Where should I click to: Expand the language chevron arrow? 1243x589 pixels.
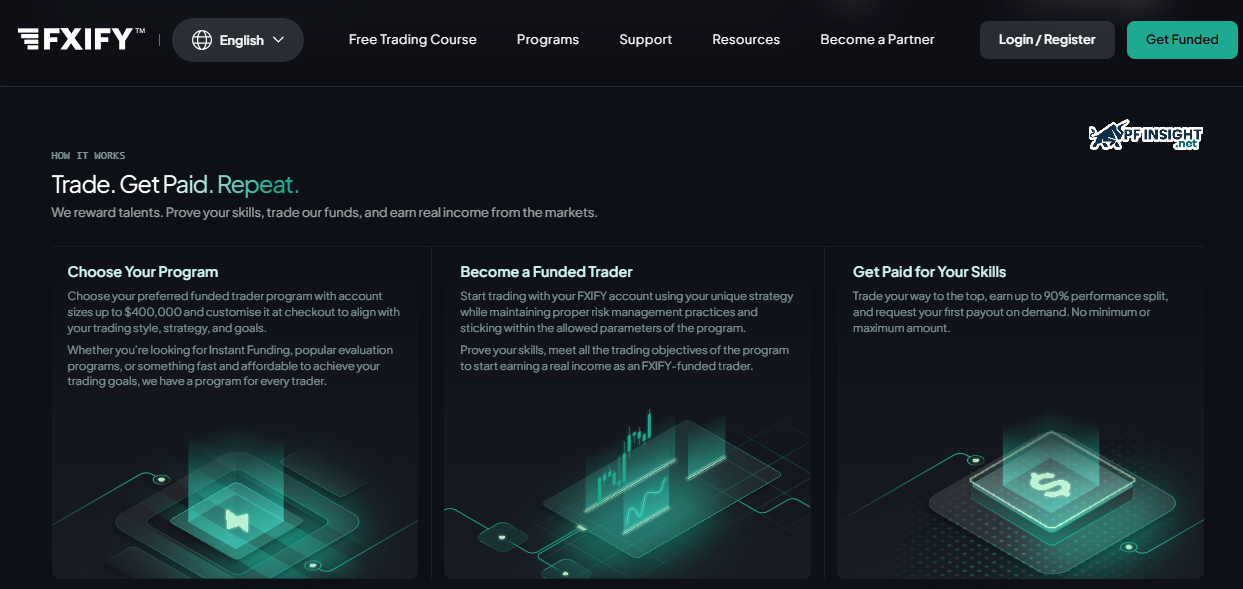278,40
